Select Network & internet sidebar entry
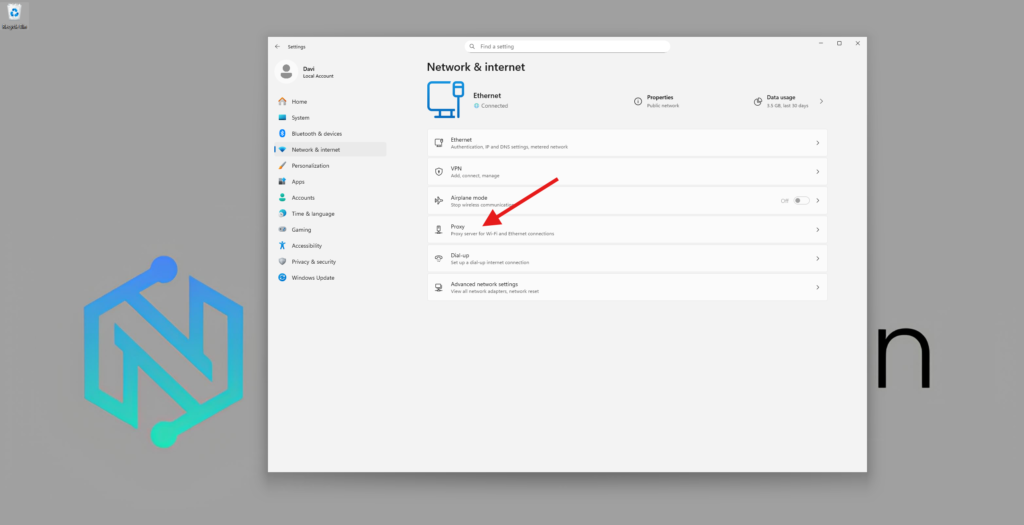1024x525 pixels. point(330,150)
